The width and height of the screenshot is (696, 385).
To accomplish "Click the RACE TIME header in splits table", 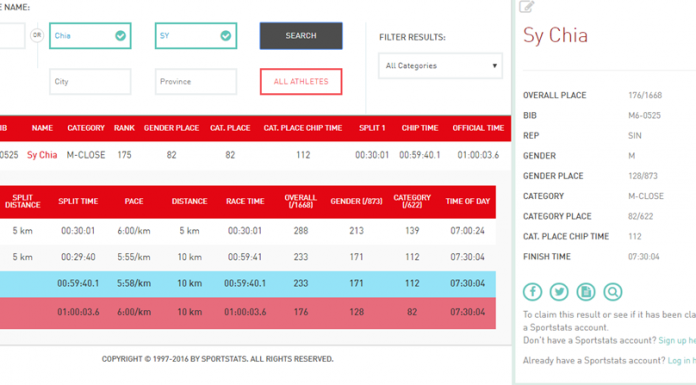I will tap(245, 201).
